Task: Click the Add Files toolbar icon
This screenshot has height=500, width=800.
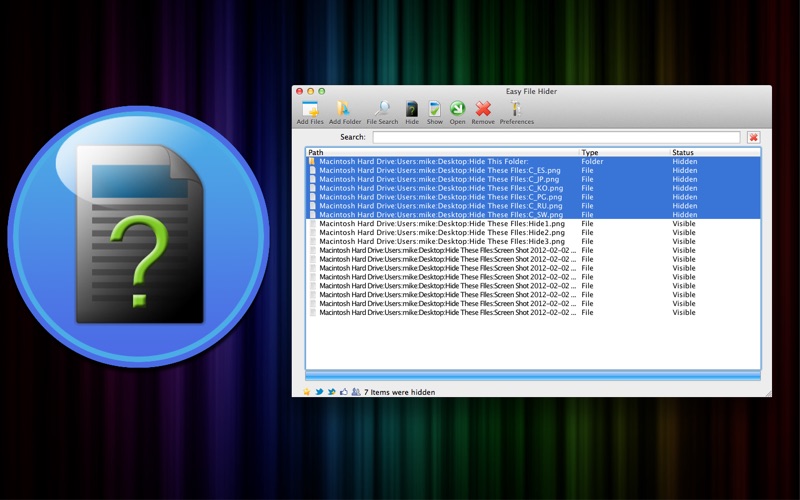Action: tap(310, 109)
